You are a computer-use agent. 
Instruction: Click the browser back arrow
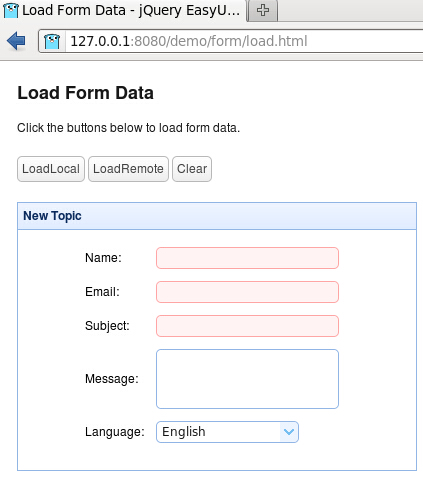(x=16, y=41)
